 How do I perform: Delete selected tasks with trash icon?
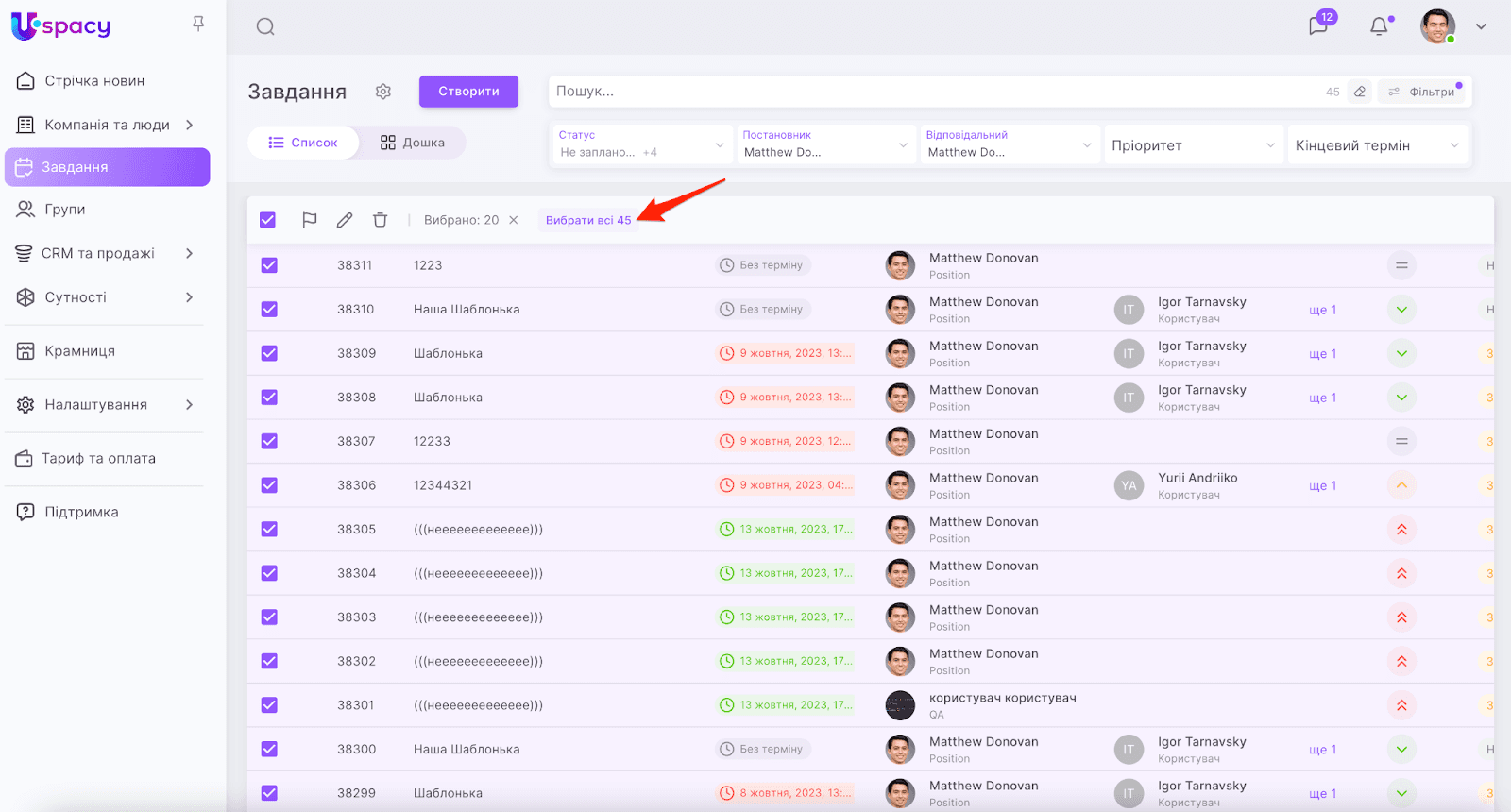pyautogui.click(x=380, y=220)
